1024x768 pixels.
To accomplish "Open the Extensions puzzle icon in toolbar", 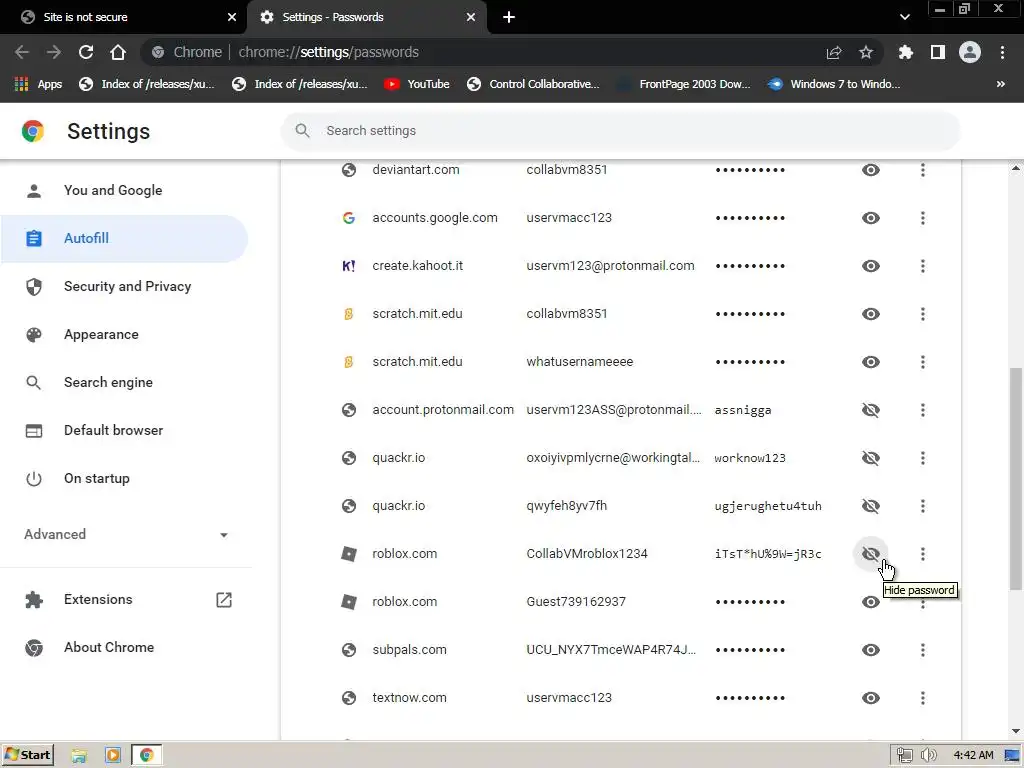I will (x=905, y=52).
